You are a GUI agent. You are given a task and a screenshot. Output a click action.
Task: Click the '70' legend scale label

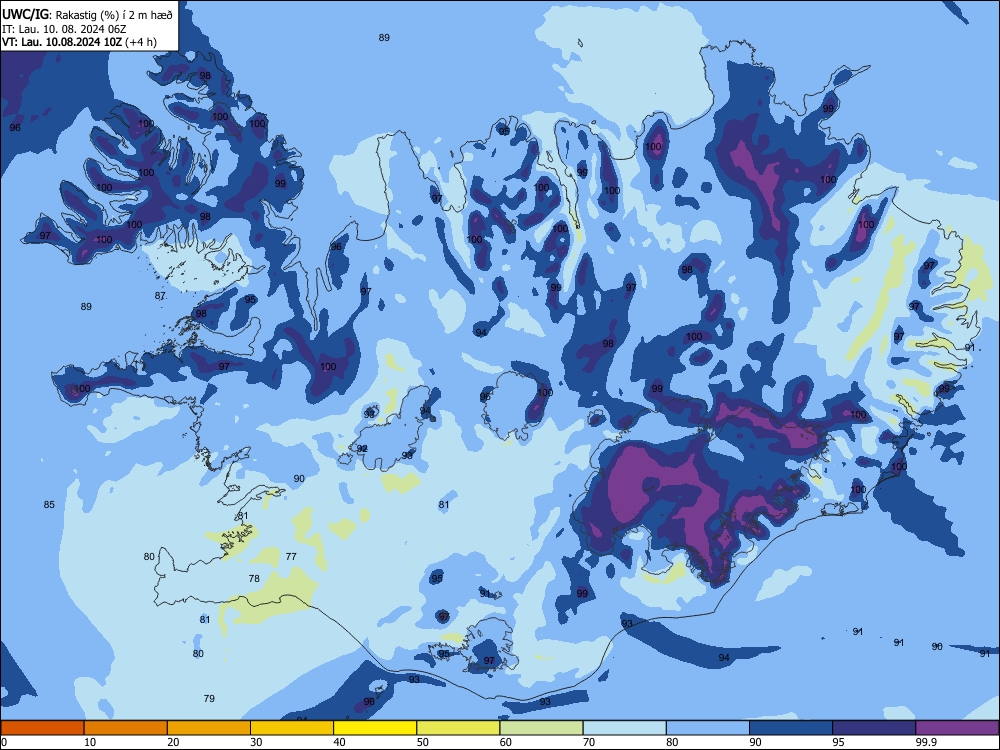tap(589, 742)
